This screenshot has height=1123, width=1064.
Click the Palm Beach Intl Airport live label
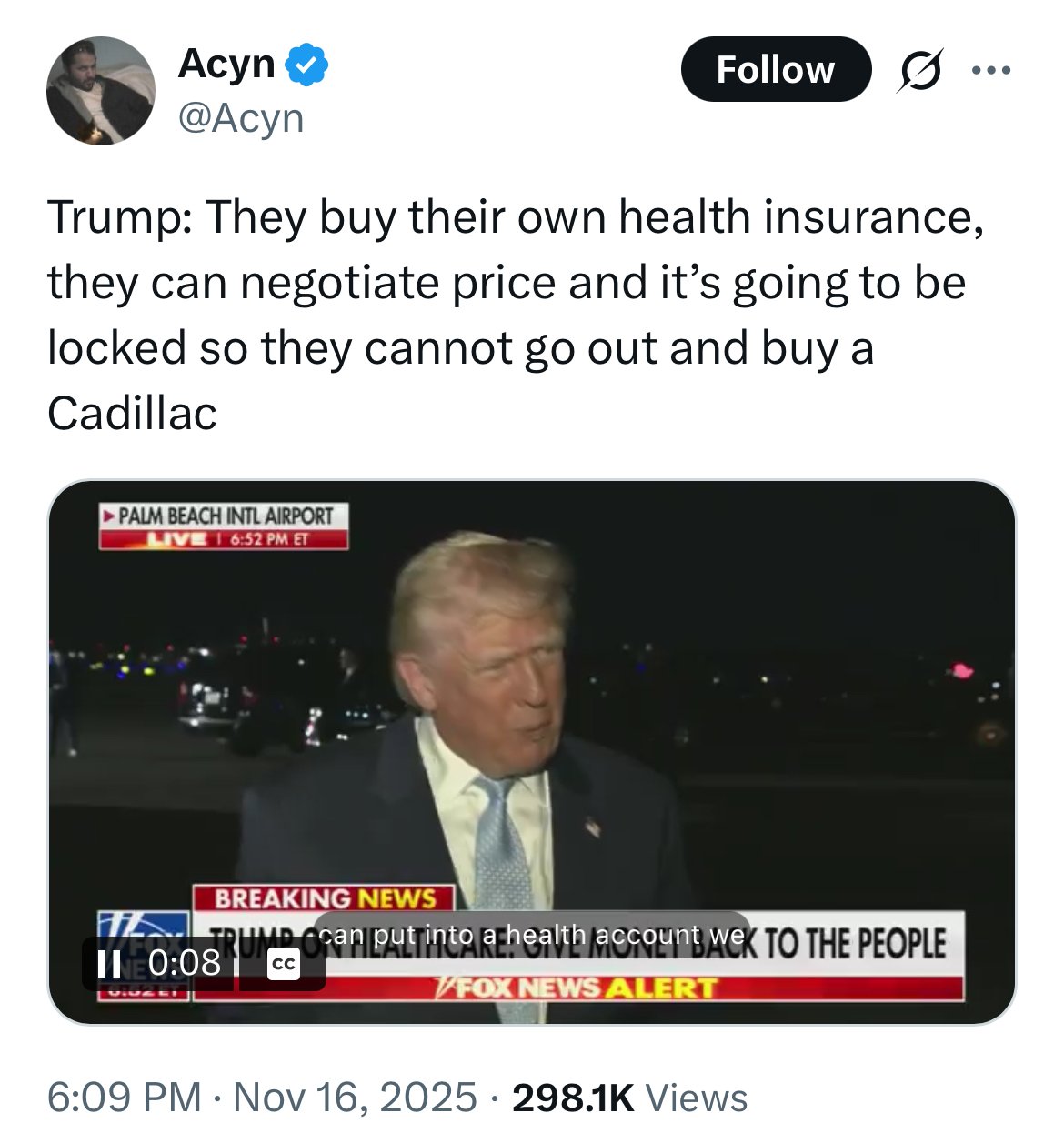coord(224,526)
